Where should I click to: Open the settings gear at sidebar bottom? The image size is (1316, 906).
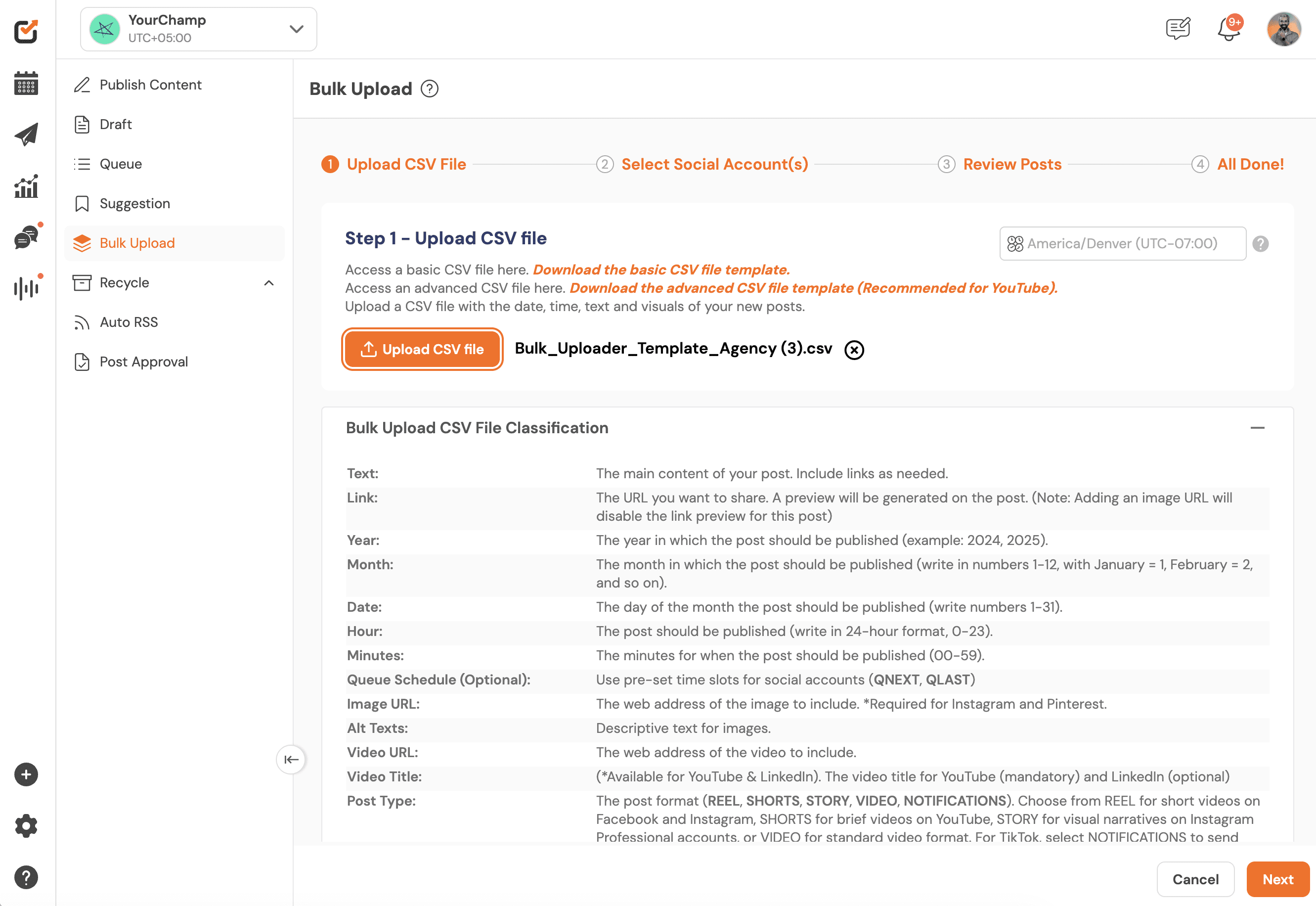pyautogui.click(x=26, y=826)
